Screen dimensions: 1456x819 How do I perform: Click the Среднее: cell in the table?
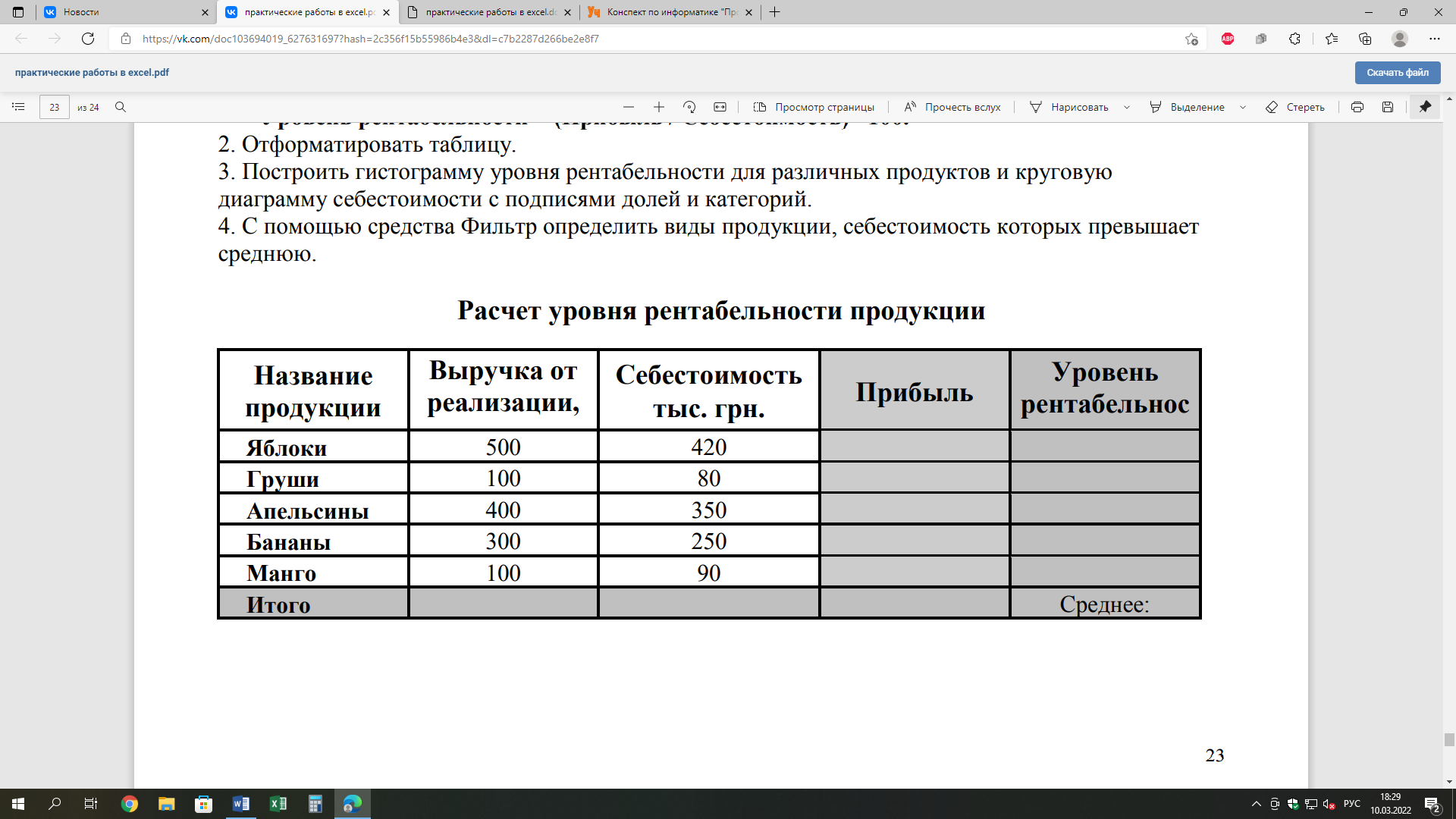tap(1104, 604)
